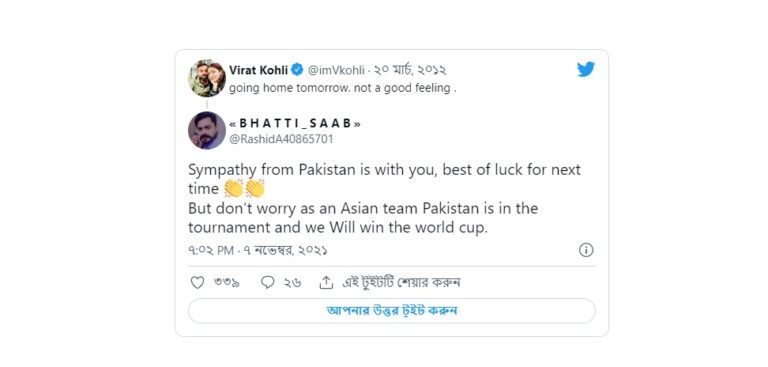Click the ২০ মার্চ, ২০১২ date link

point(410,71)
